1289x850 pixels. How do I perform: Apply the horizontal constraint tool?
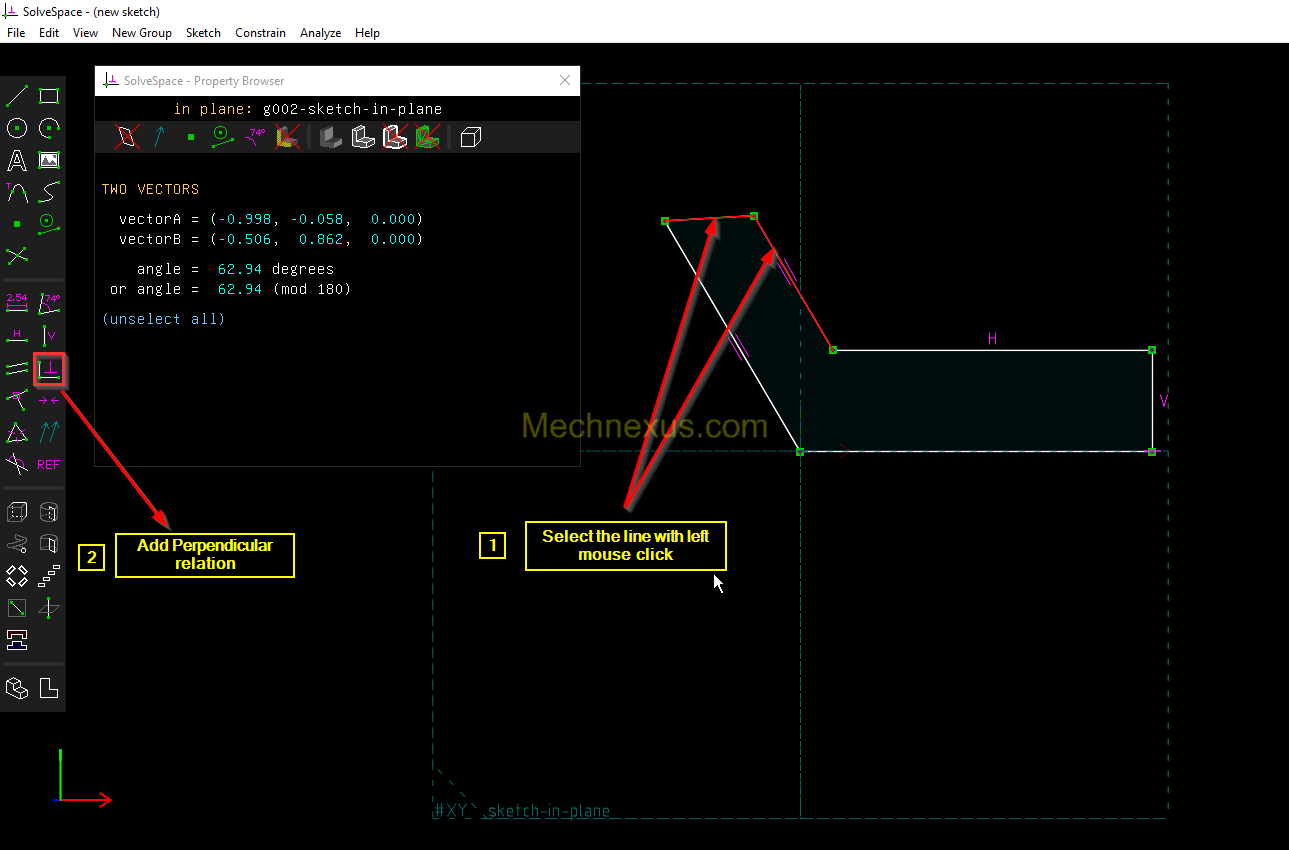pyautogui.click(x=17, y=335)
